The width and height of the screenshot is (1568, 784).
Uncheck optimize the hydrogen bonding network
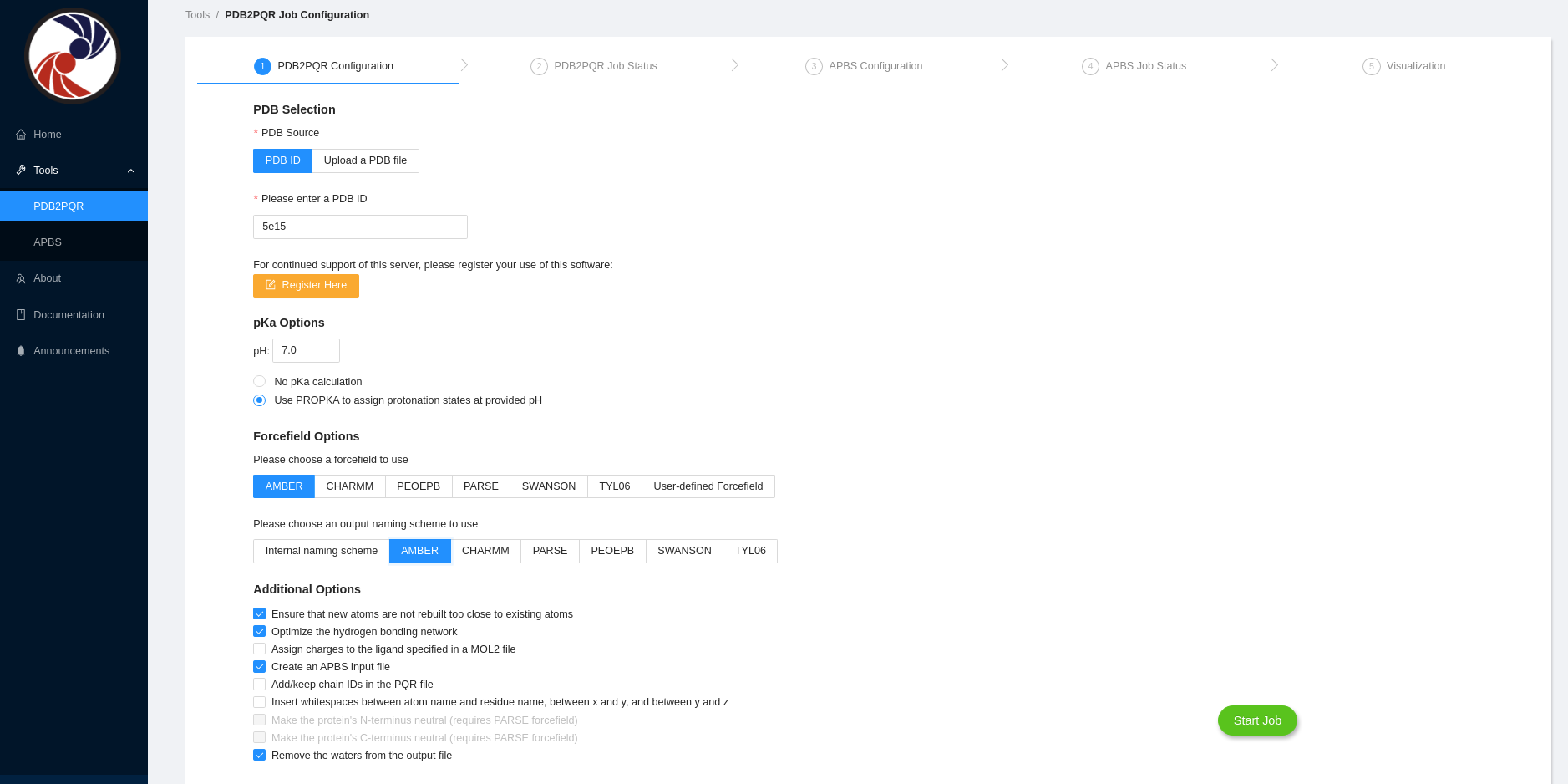point(260,632)
